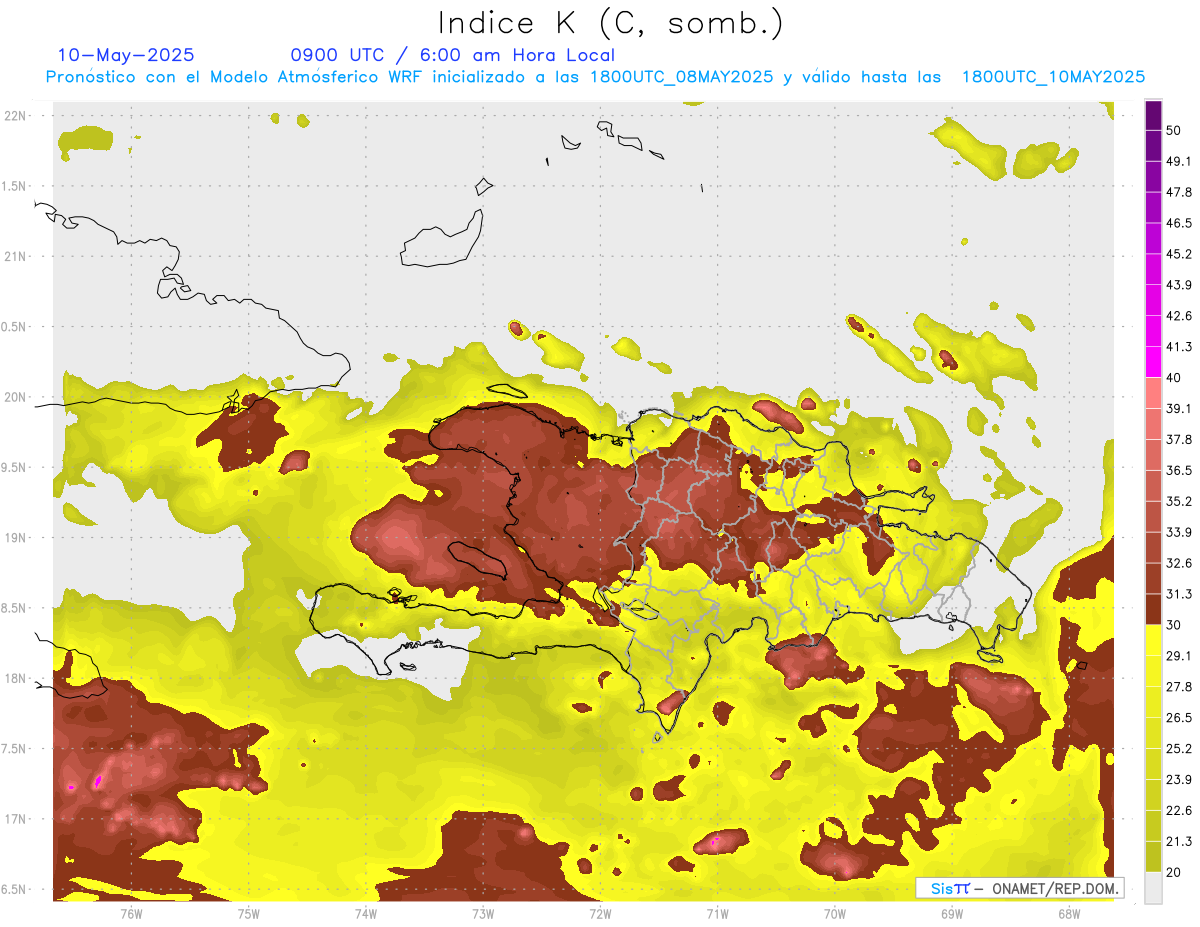Click legend value "47.8"
Viewport: 1200px width, 927px height.
pos(1179,192)
